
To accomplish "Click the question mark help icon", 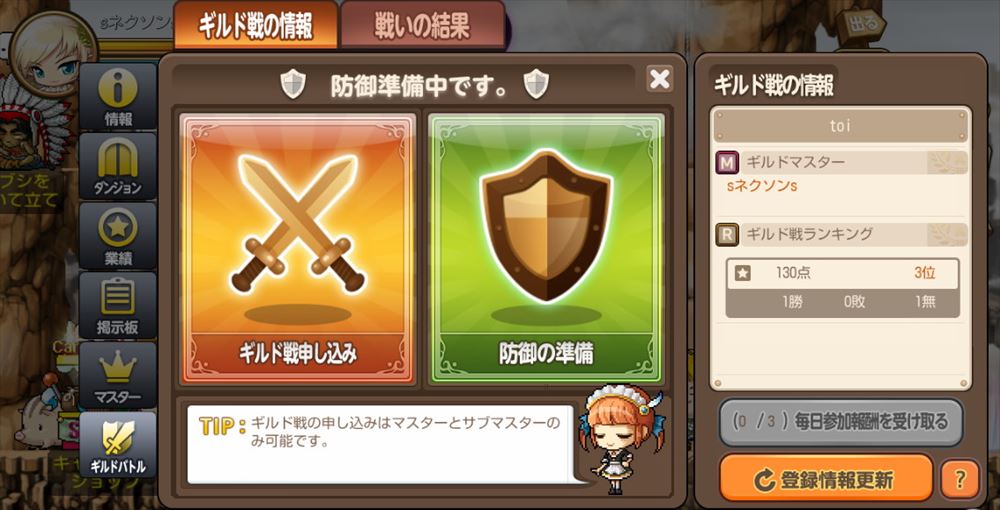I will tap(960, 479).
